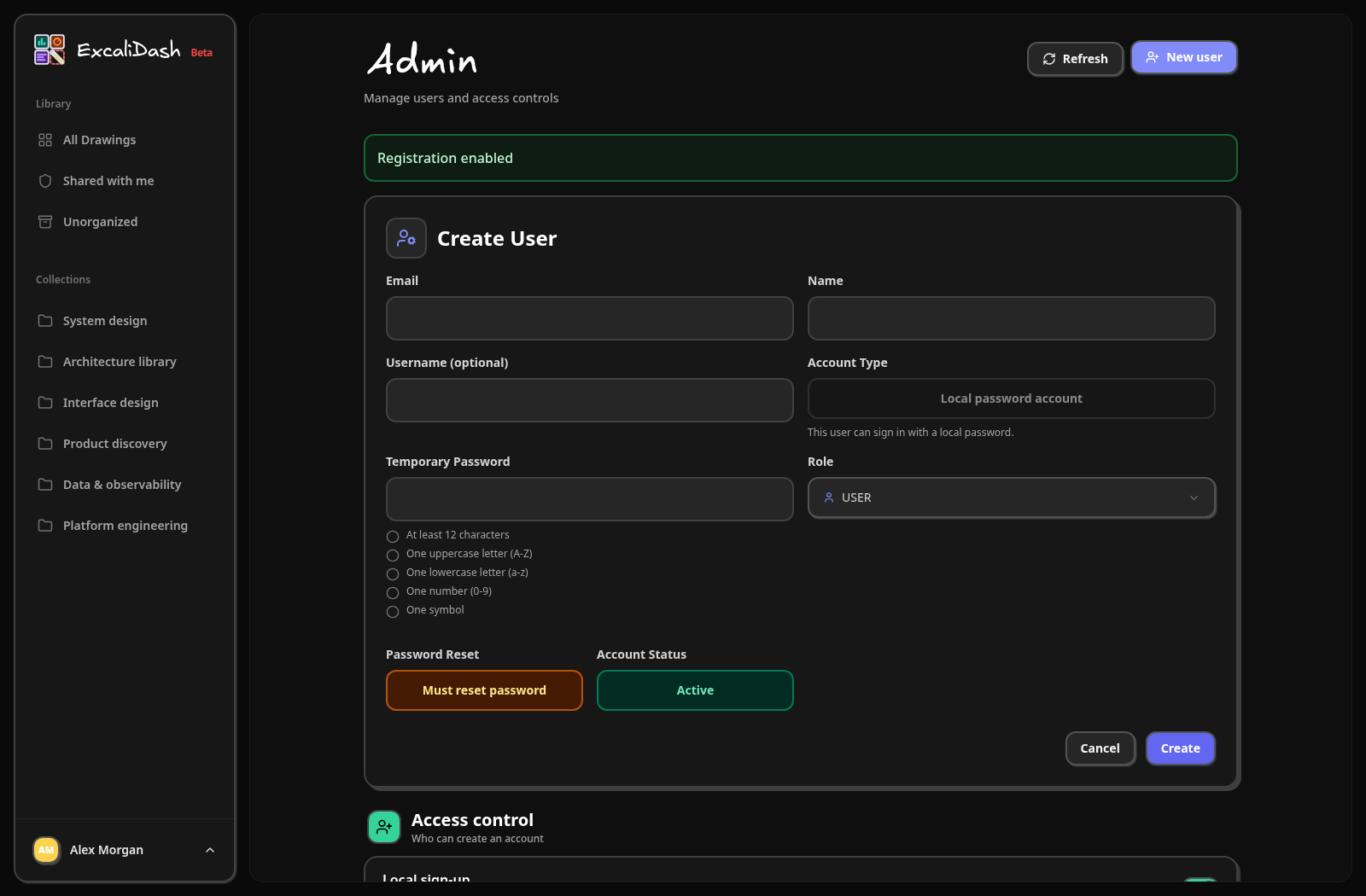1366x896 pixels.
Task: Click the "Collections" sidebar section label
Action: point(63,280)
